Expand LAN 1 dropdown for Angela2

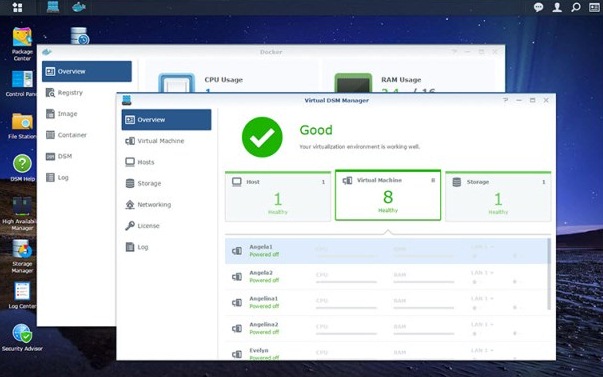[x=482, y=272]
